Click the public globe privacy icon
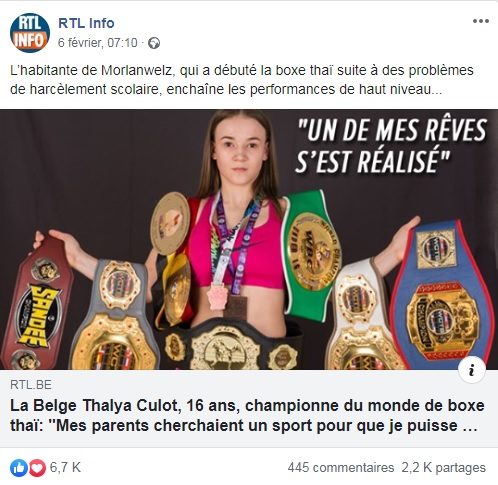The image size is (498, 485). 154,43
